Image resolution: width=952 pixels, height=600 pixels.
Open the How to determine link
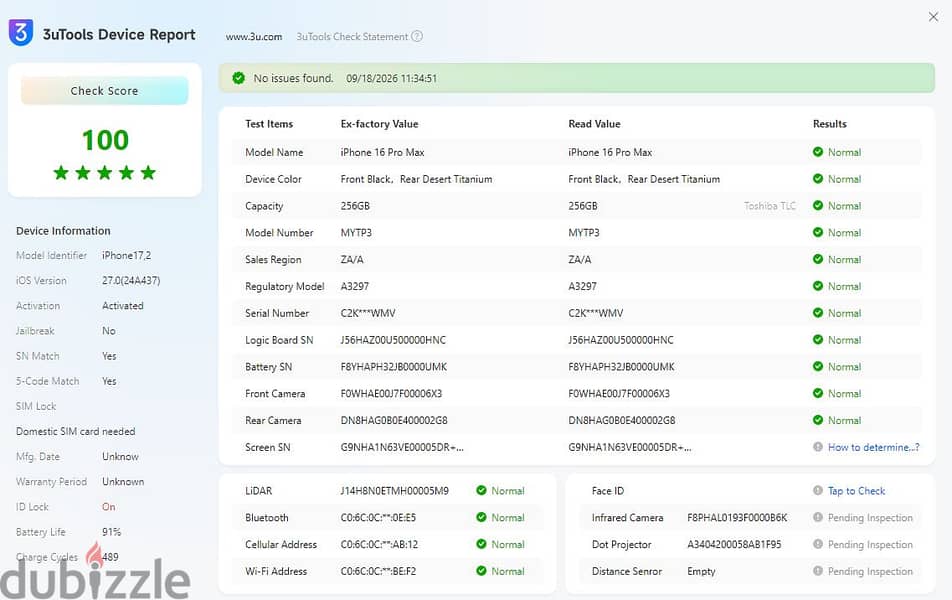874,447
